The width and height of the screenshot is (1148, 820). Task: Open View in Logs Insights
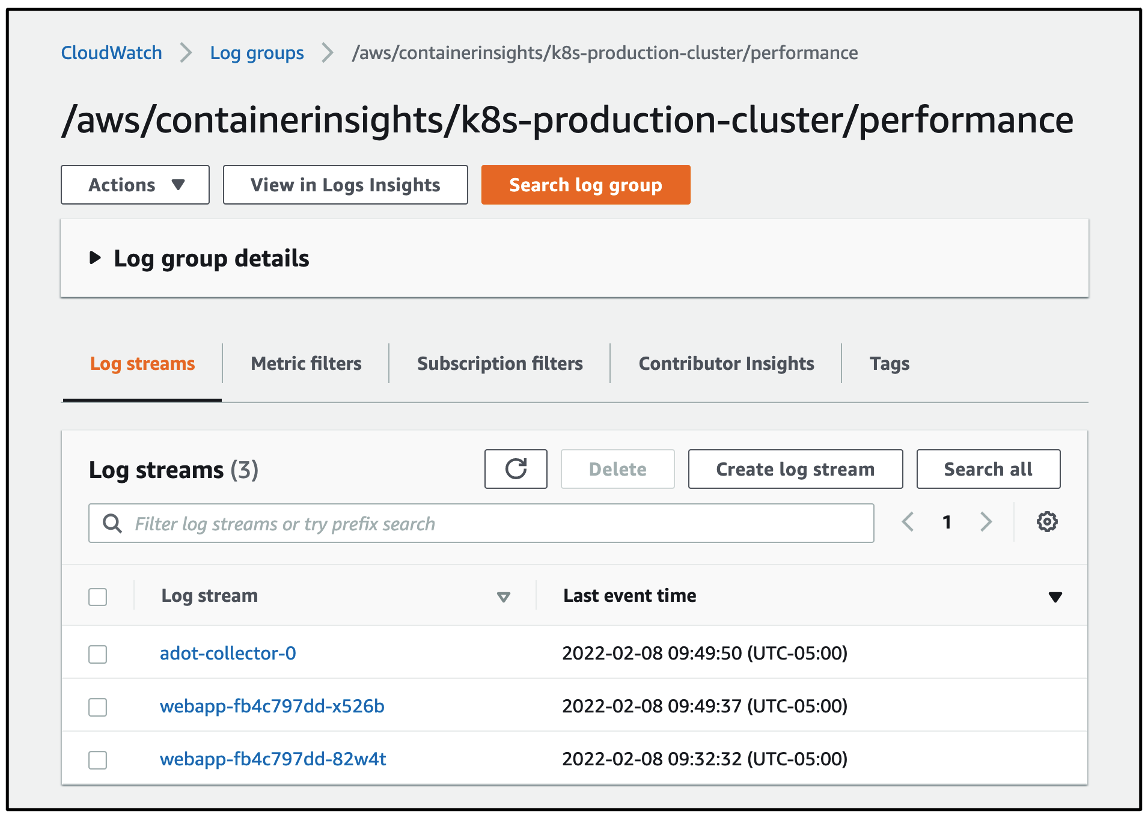[x=344, y=184]
